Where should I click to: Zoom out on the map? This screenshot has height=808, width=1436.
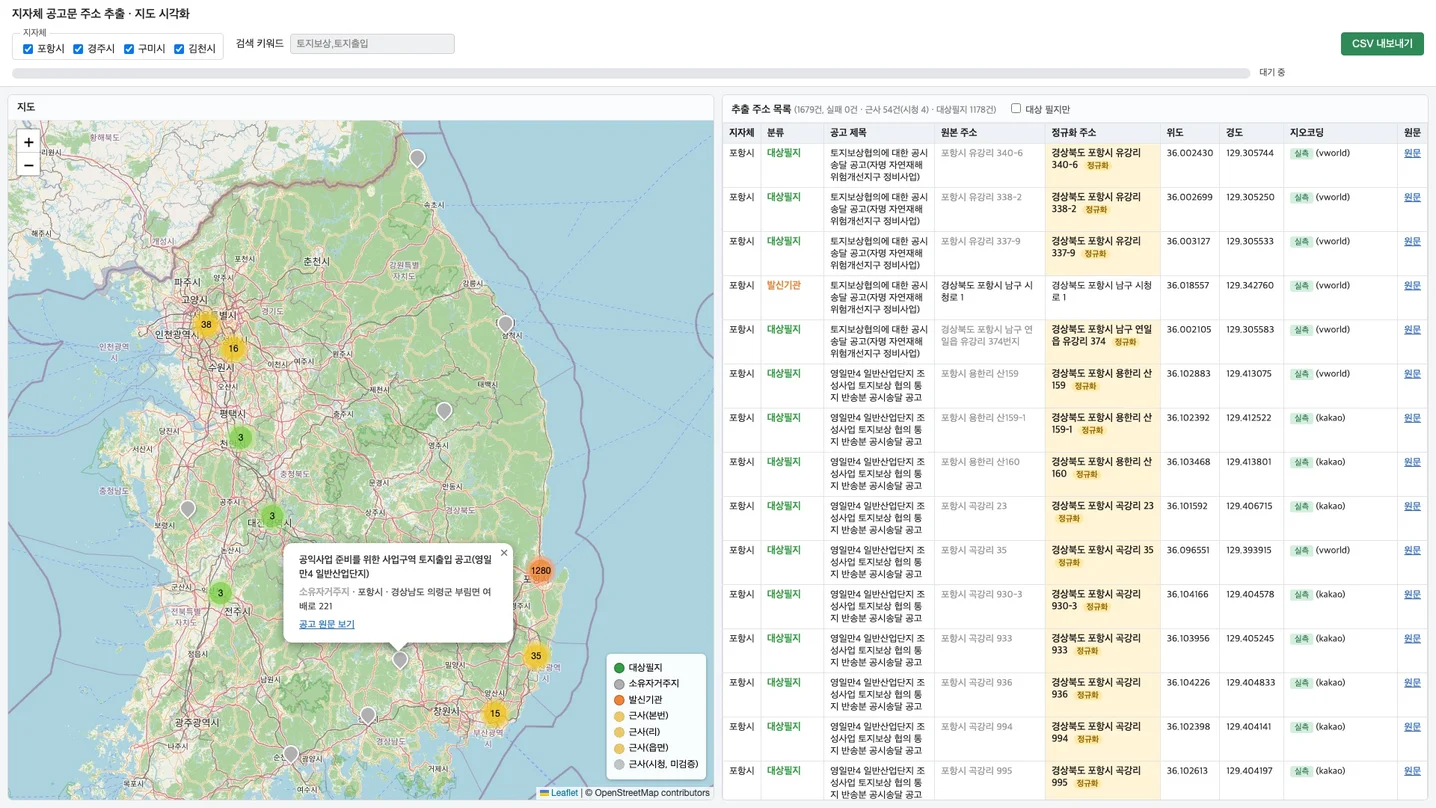coord(28,165)
